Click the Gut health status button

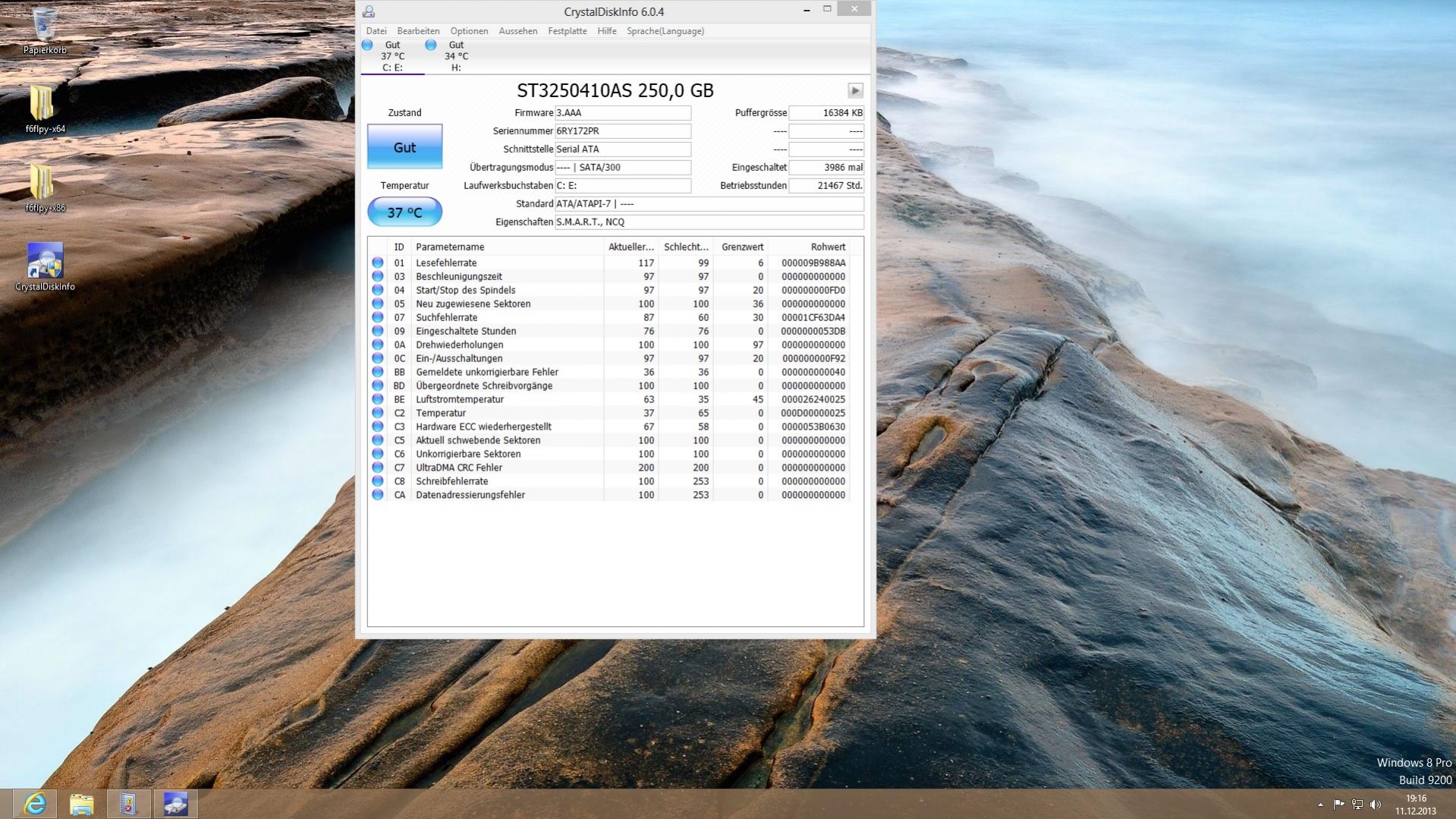tap(404, 146)
